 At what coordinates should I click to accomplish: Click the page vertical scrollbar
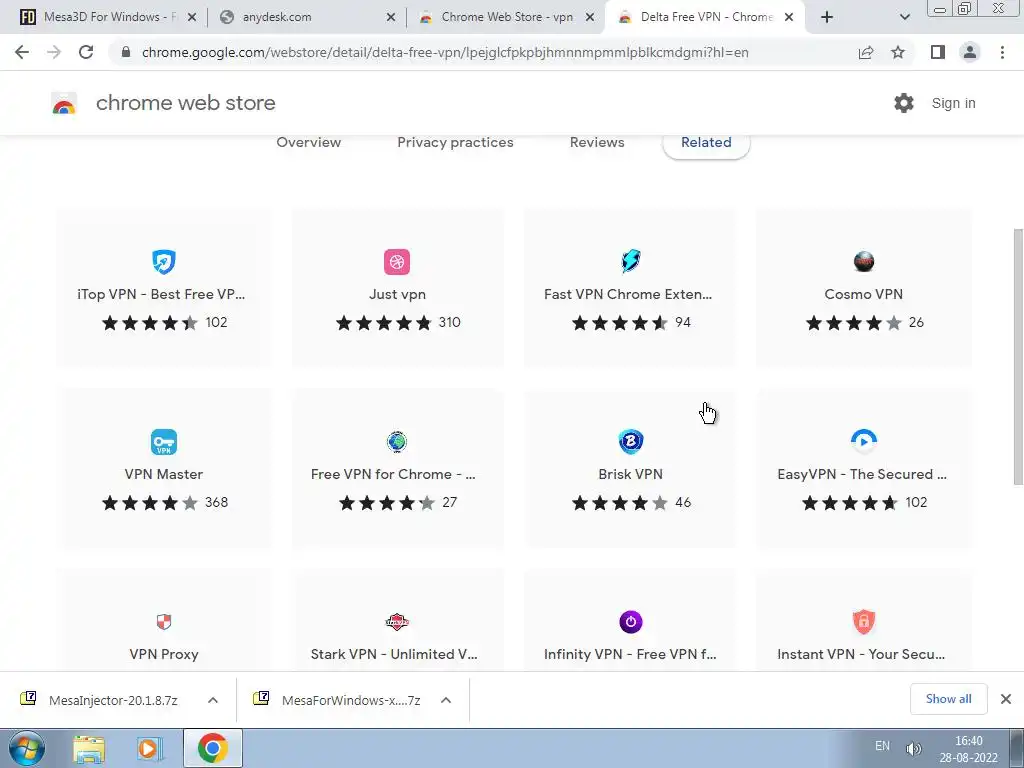point(1017,357)
